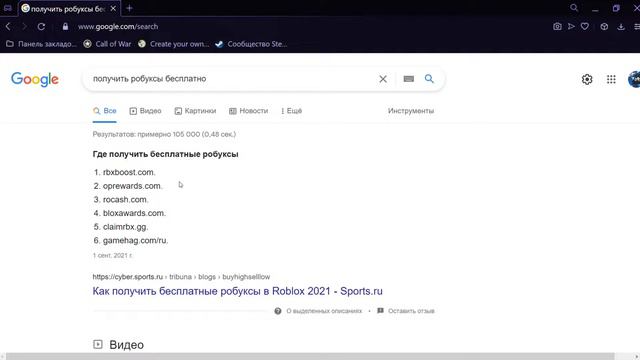Go back with the browser back arrow

click(x=8, y=27)
